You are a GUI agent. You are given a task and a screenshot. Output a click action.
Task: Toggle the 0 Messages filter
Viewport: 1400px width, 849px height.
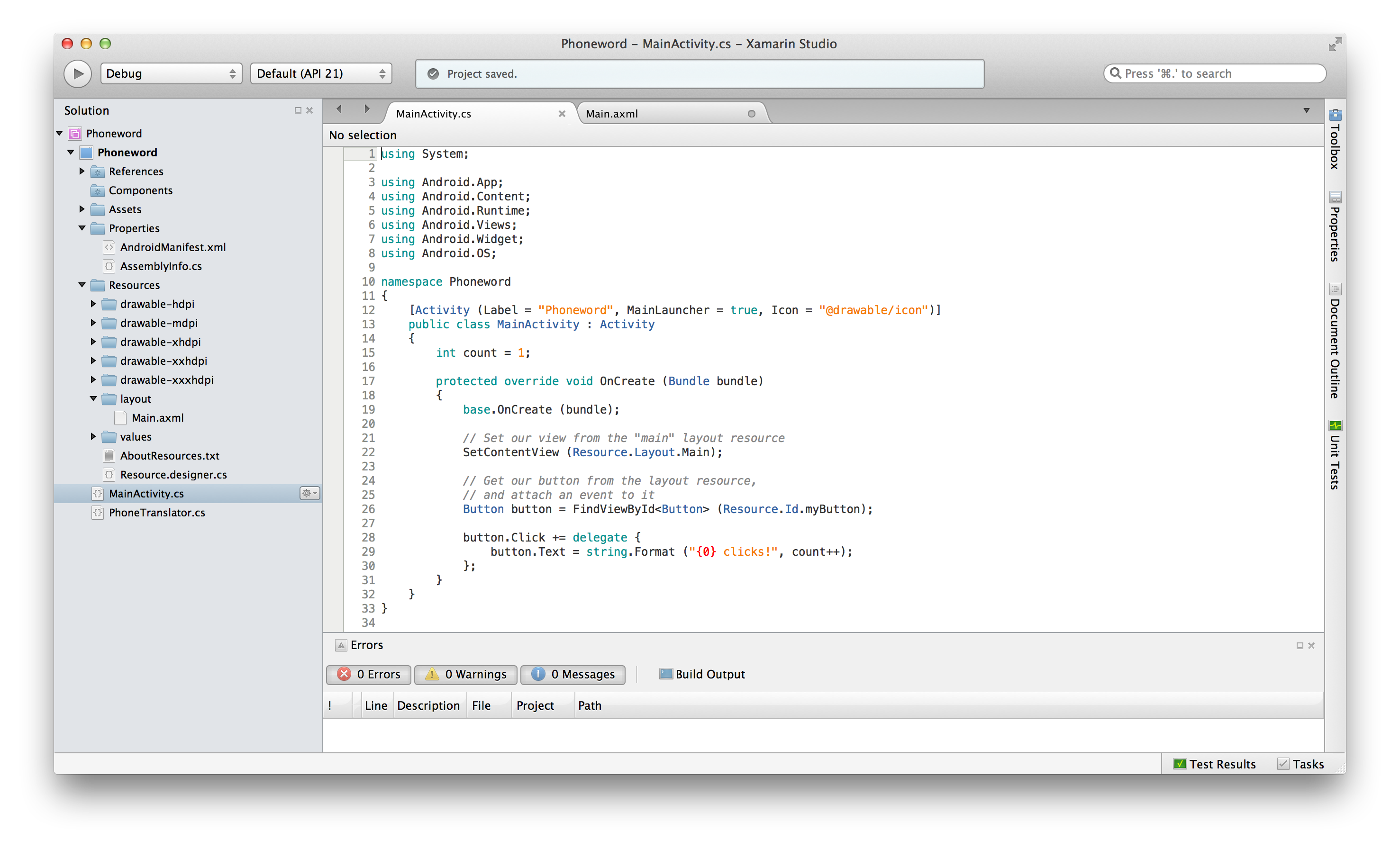point(573,674)
